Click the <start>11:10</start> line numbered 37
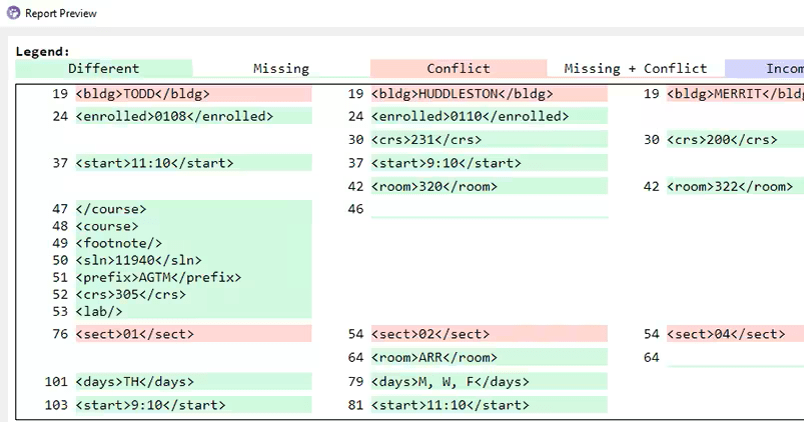Viewport: 804px width, 422px height. tap(193, 163)
